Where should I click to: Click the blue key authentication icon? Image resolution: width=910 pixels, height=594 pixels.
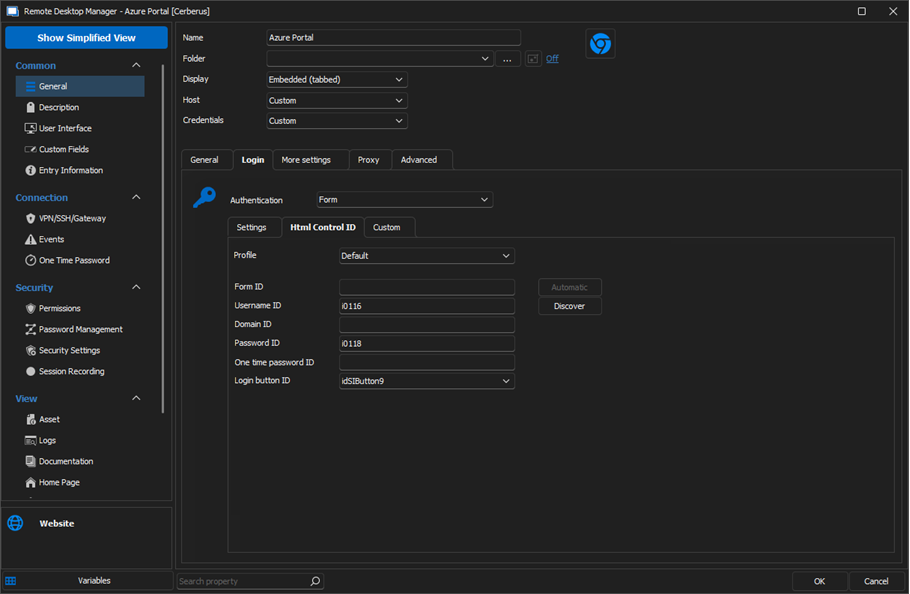pyautogui.click(x=204, y=198)
